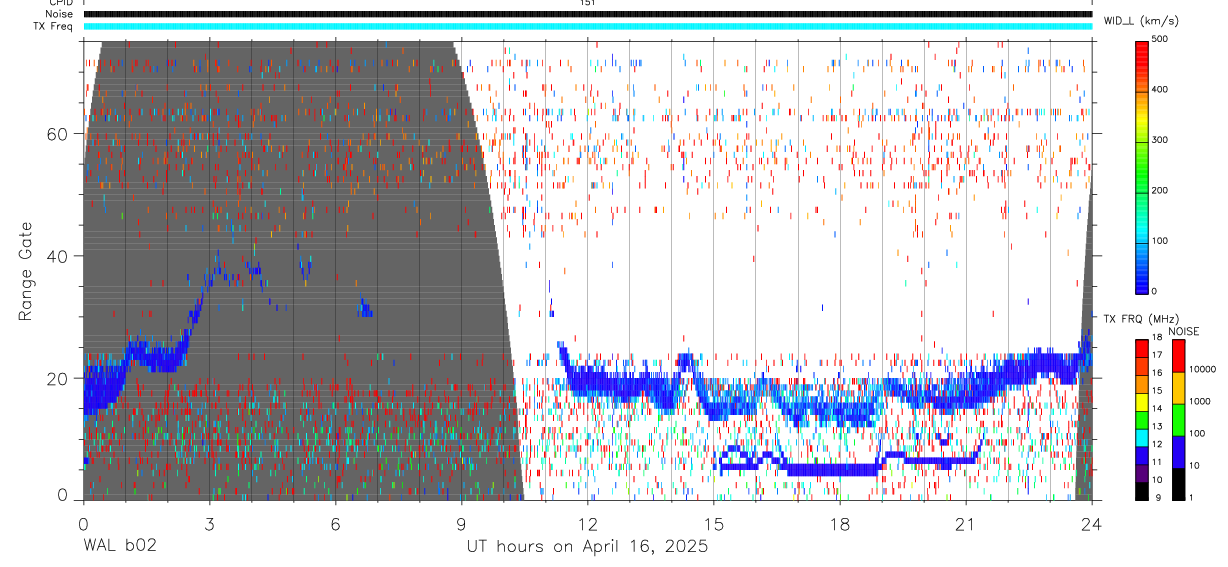The height and width of the screenshot is (567, 1228).
Task: Select the 'Noise' row label at top left
Action: (60, 14)
